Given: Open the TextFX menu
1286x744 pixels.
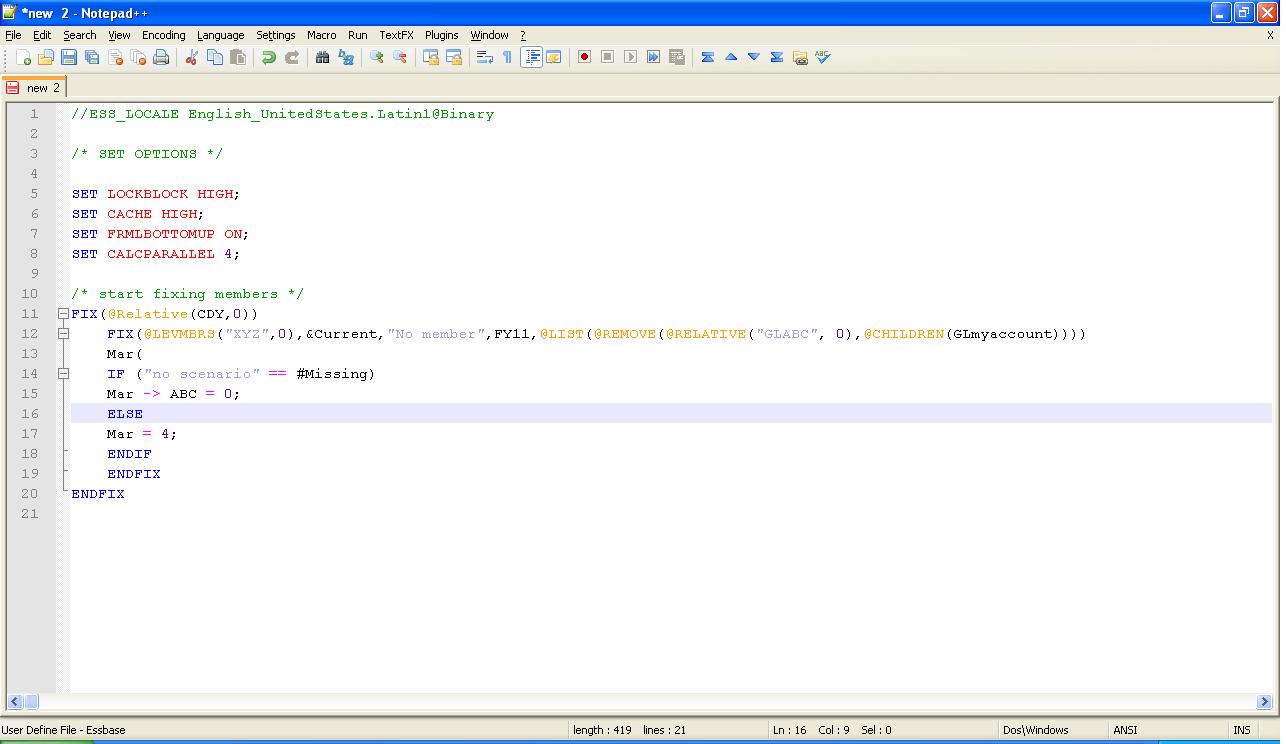Looking at the screenshot, I should click(x=396, y=35).
